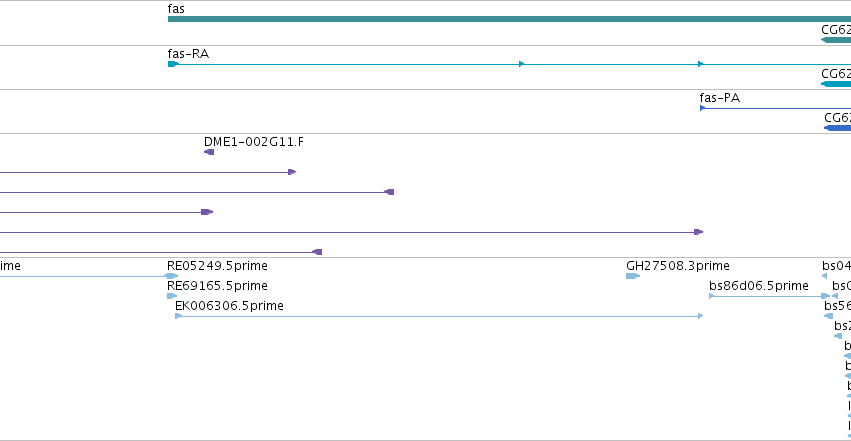This screenshot has width=851, height=441.
Task: Click the GH27508.3prime label
Action: pyautogui.click(x=678, y=266)
